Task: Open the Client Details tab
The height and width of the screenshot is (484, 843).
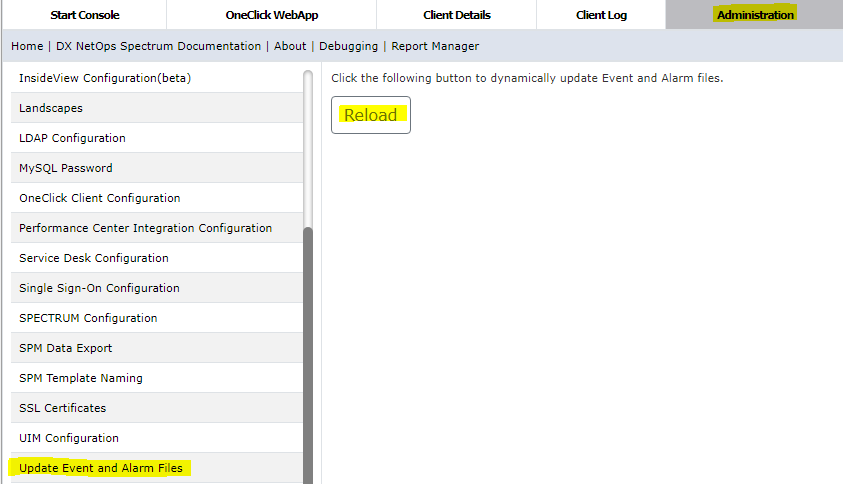Action: 456,15
